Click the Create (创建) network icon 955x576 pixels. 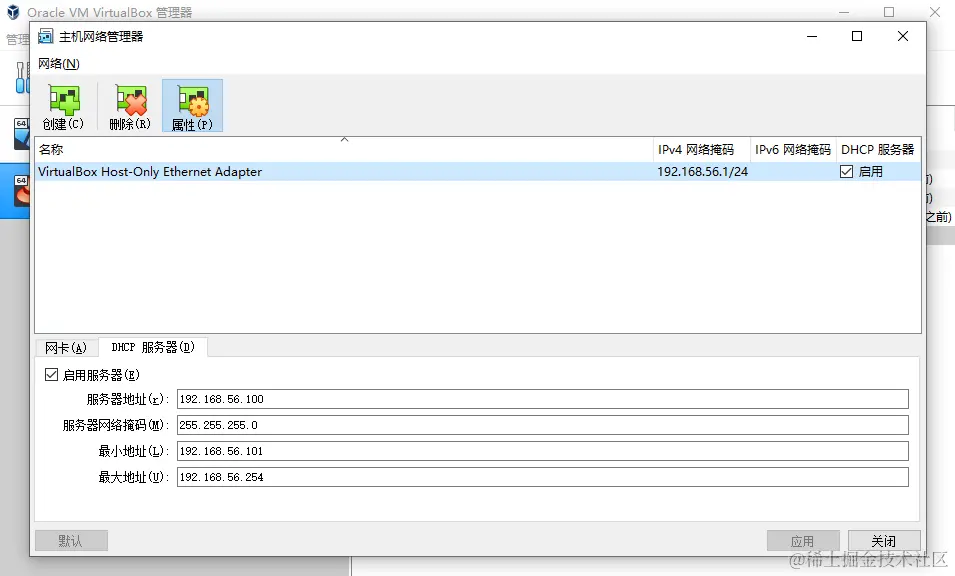click(x=63, y=107)
